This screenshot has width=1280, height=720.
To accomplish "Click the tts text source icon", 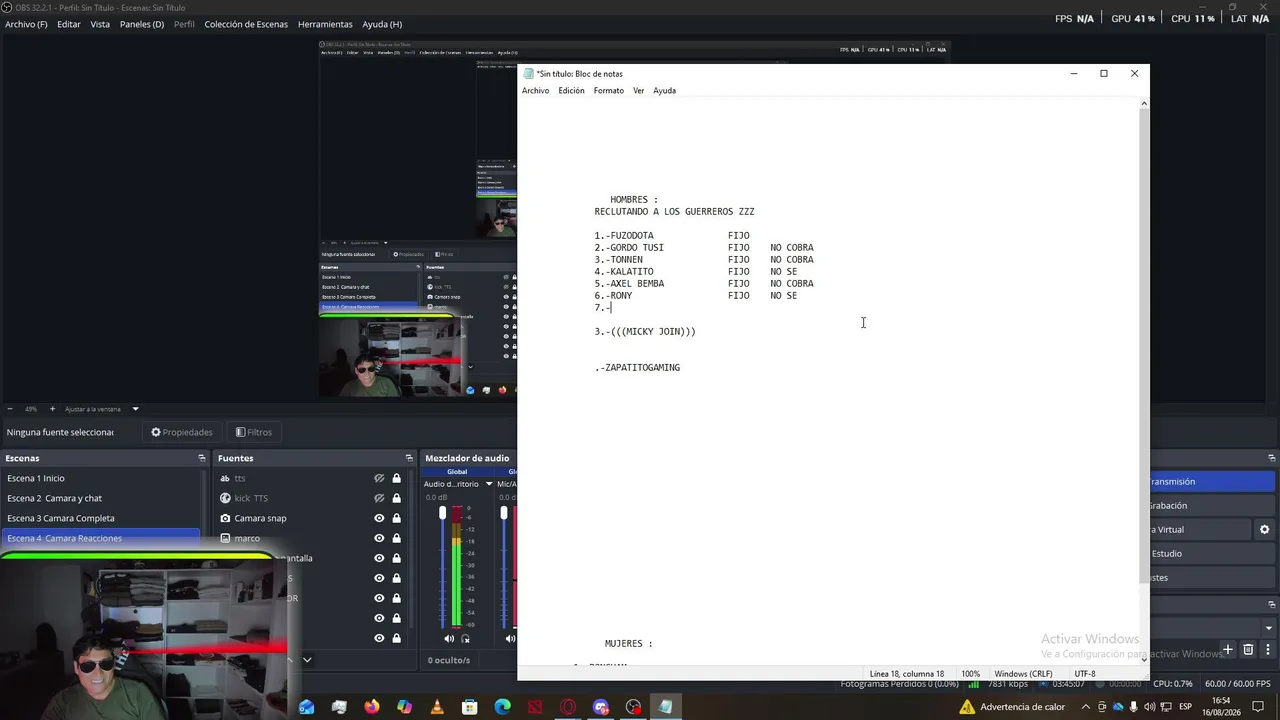I will pos(225,478).
